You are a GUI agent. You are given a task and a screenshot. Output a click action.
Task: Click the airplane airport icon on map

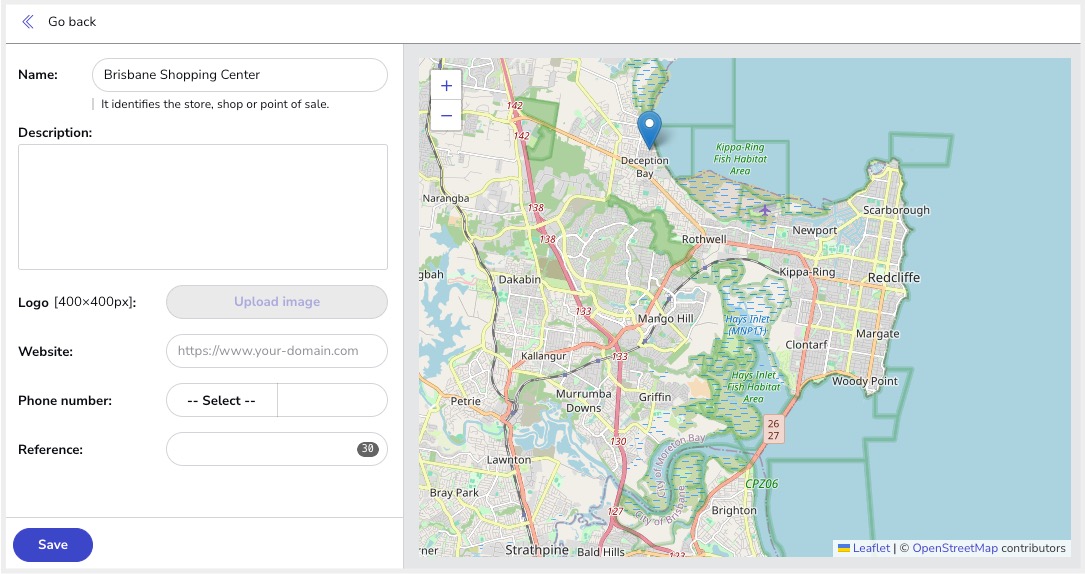(764, 209)
